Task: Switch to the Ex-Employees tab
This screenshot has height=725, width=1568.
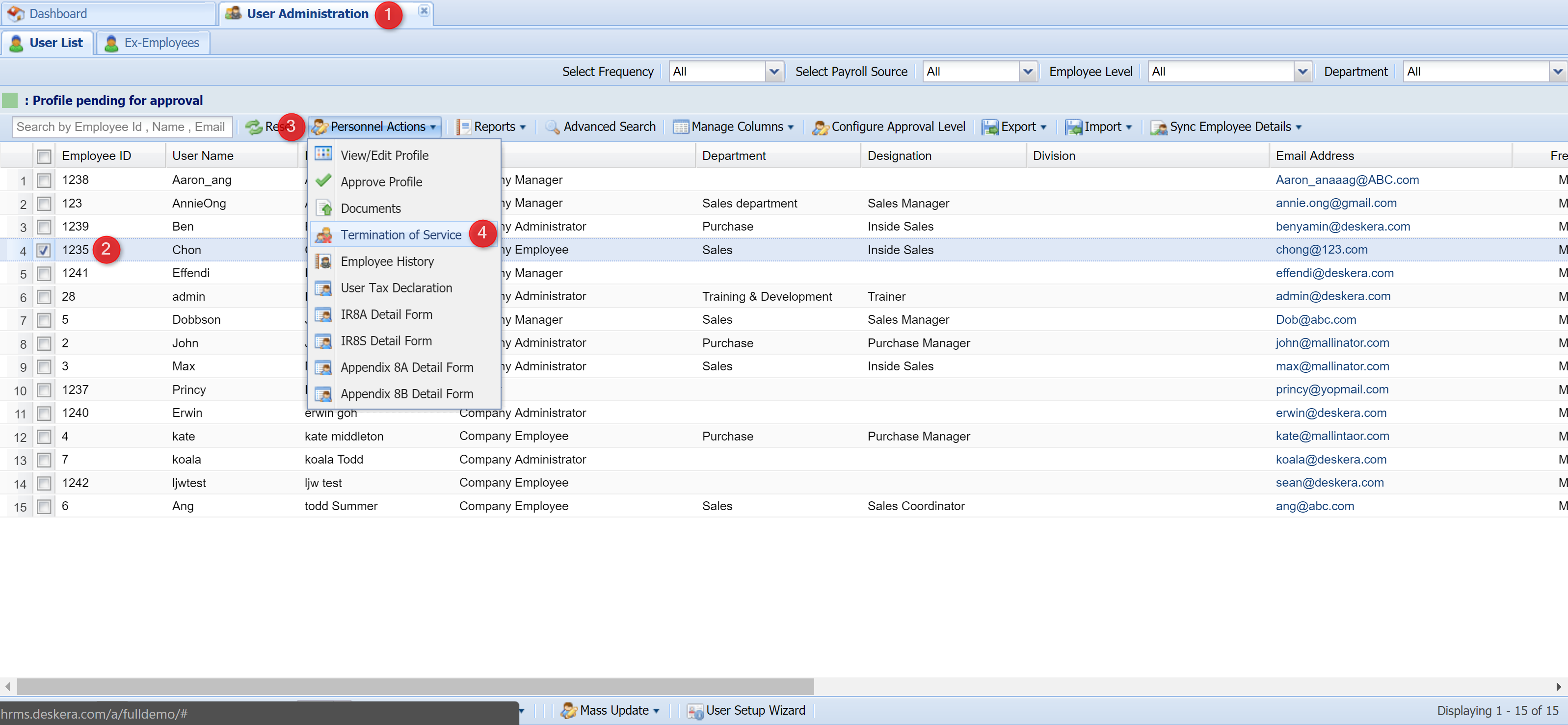Action: tap(153, 43)
